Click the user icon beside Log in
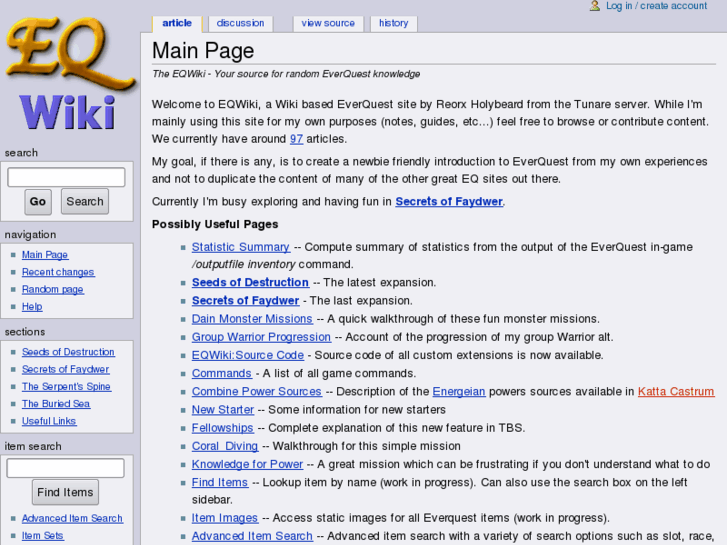The image size is (727, 545). pyautogui.click(x=595, y=6)
